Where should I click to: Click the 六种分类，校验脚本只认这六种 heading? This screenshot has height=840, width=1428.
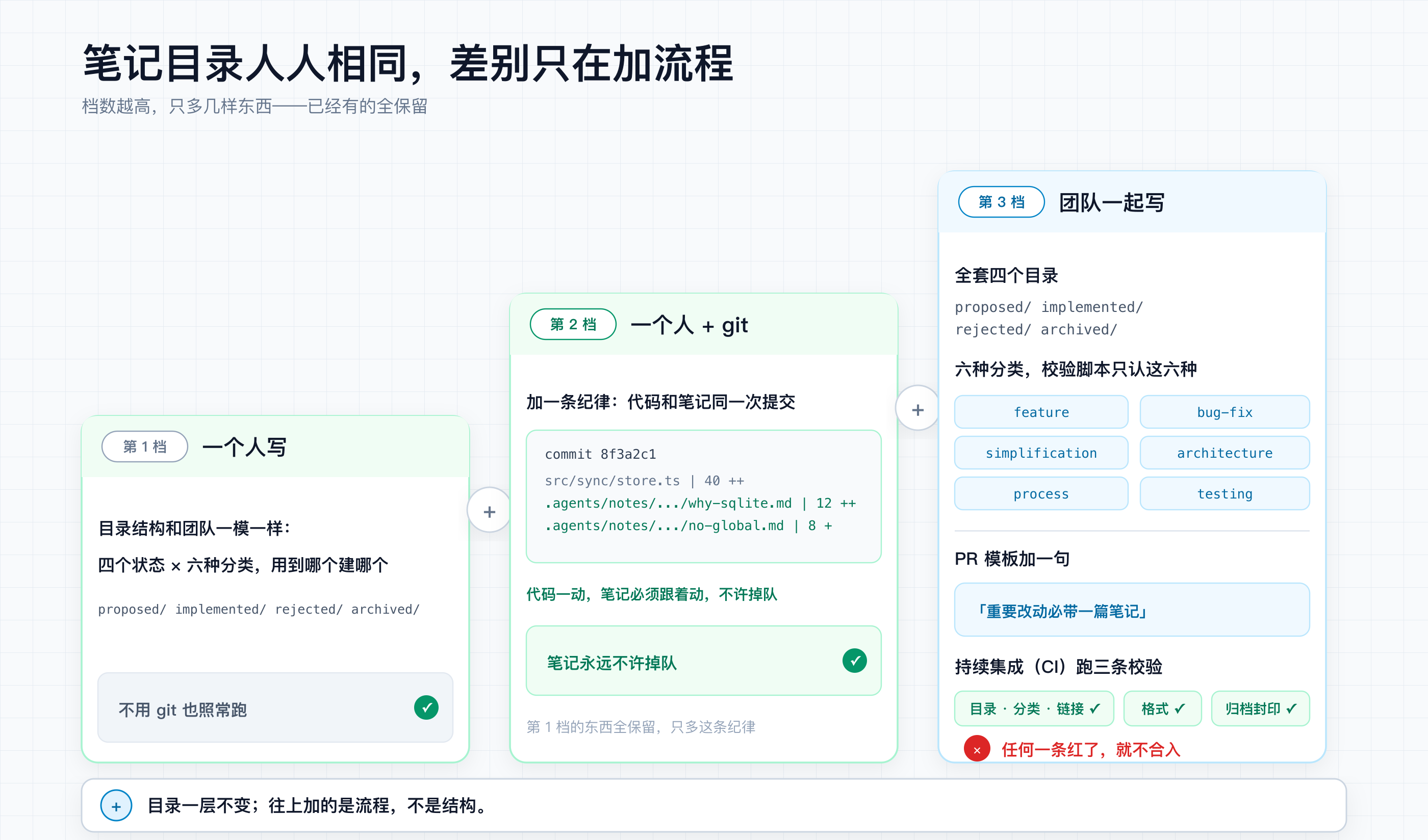click(1076, 369)
